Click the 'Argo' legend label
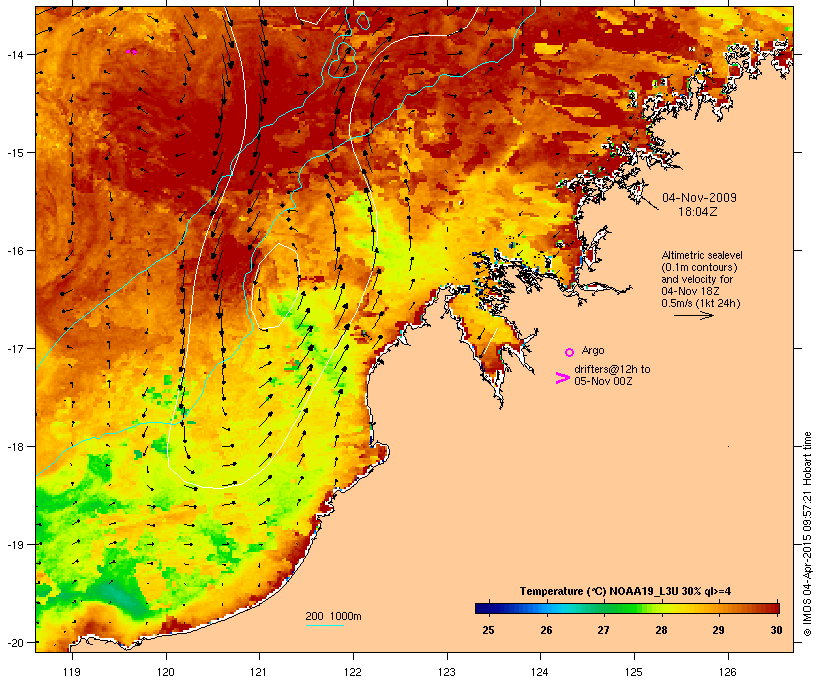 593,350
